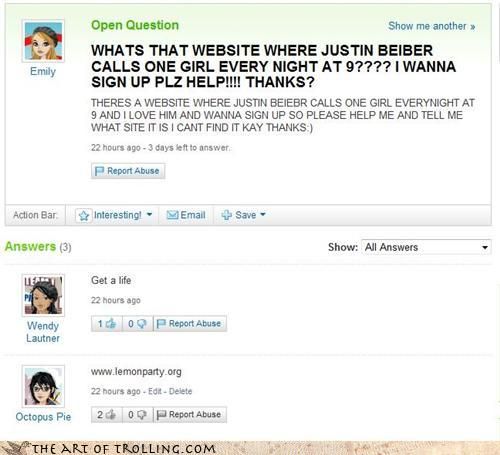The width and height of the screenshot is (500, 455).
Task: Report abuse on Wendy Lautner's answer
Action: pos(190,323)
